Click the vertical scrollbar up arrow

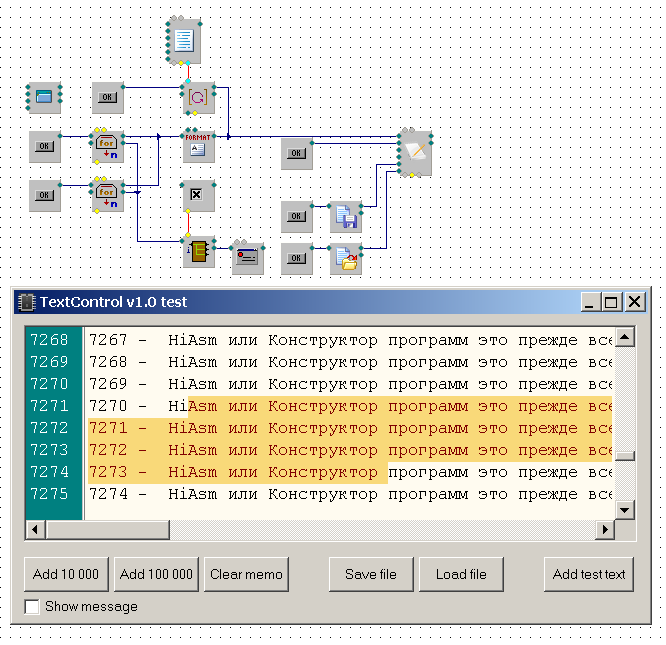coord(625,337)
